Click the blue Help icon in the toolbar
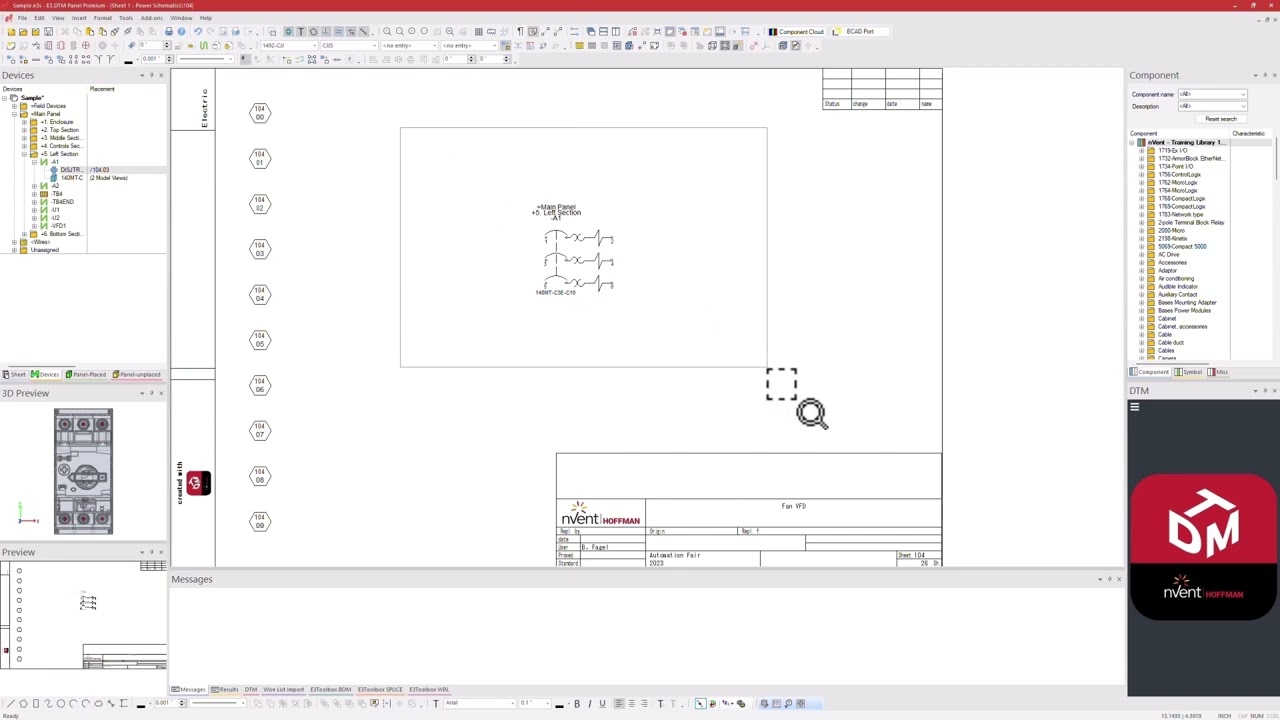This screenshot has height=720, width=1280. (181, 31)
